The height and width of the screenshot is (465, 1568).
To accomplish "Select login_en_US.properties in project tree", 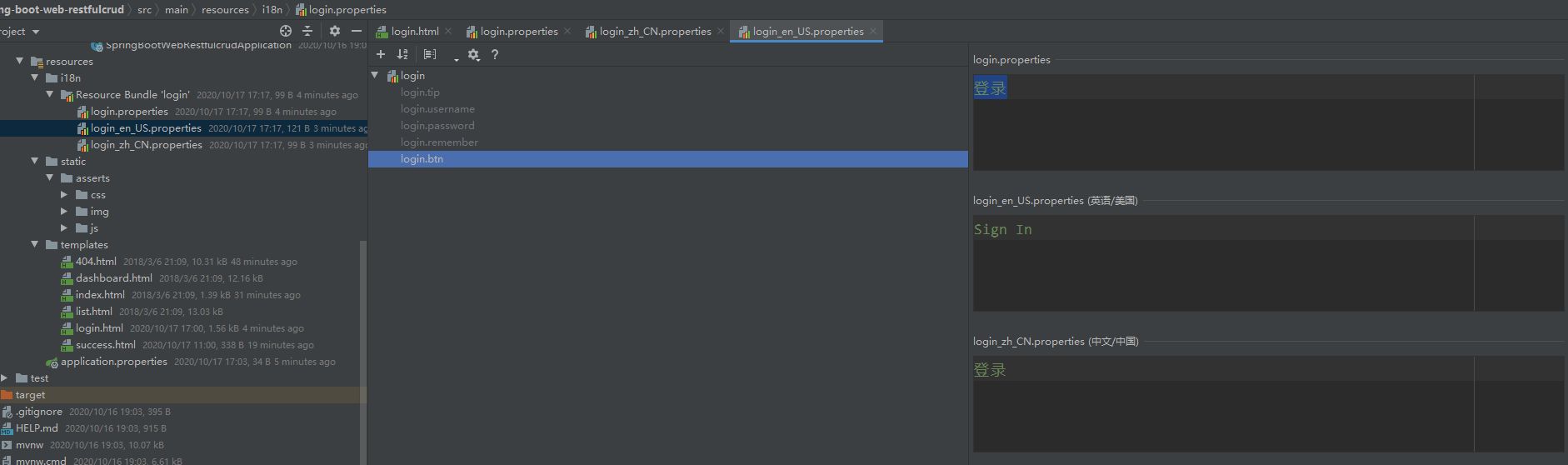I will pos(146,128).
